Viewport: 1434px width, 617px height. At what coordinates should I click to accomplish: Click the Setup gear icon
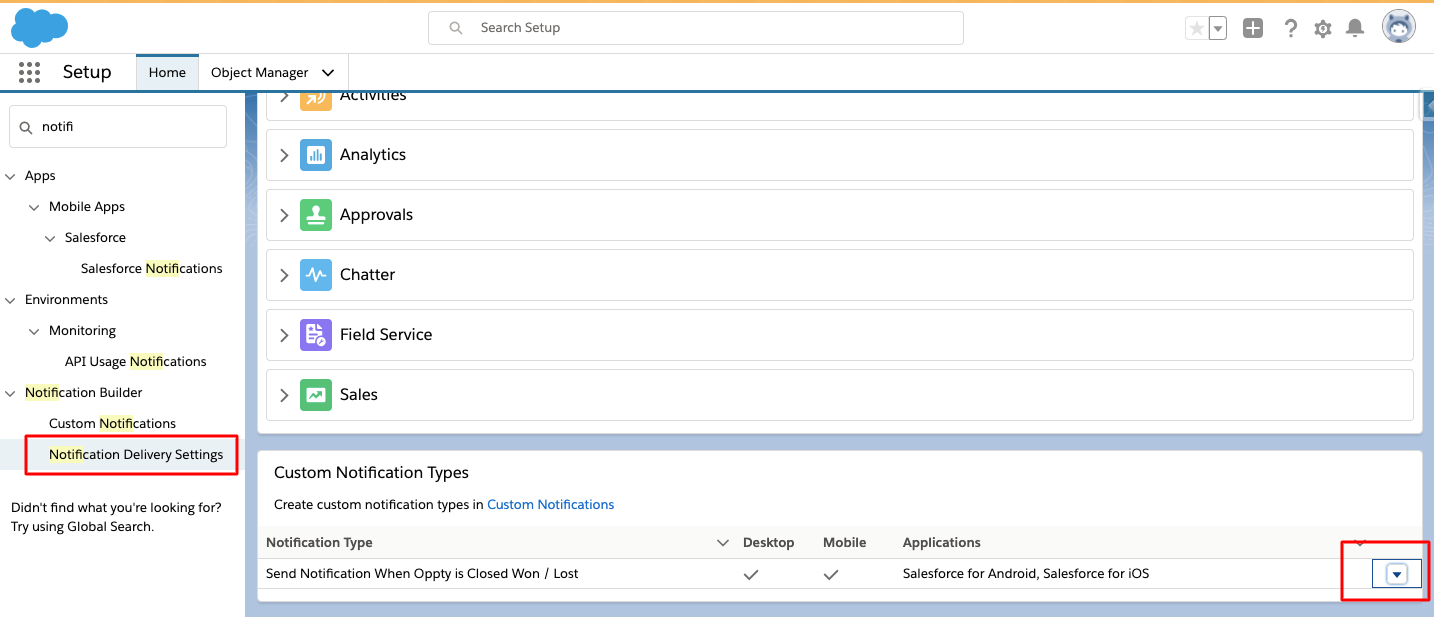point(1322,27)
